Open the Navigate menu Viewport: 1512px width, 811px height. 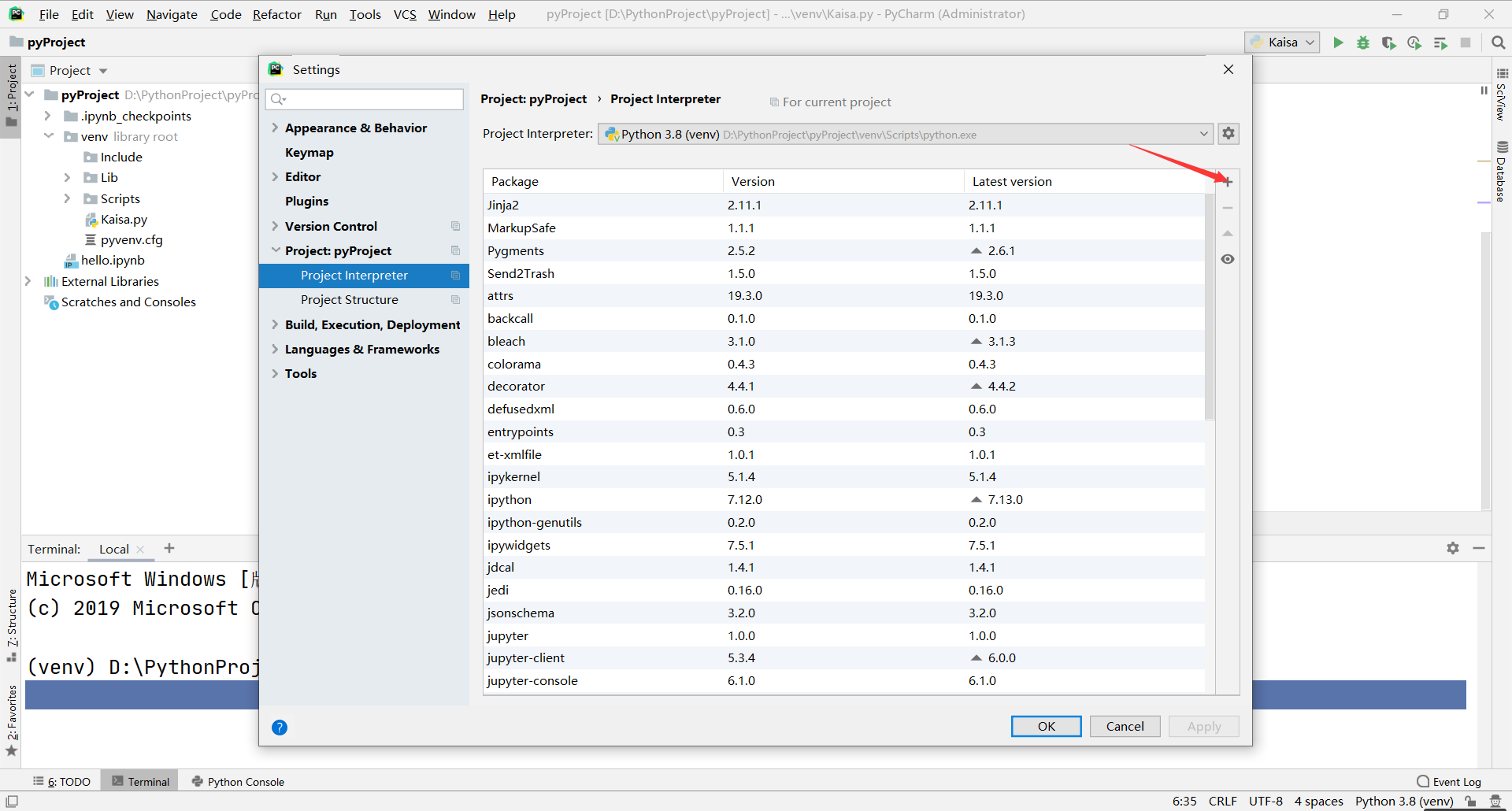[x=172, y=14]
